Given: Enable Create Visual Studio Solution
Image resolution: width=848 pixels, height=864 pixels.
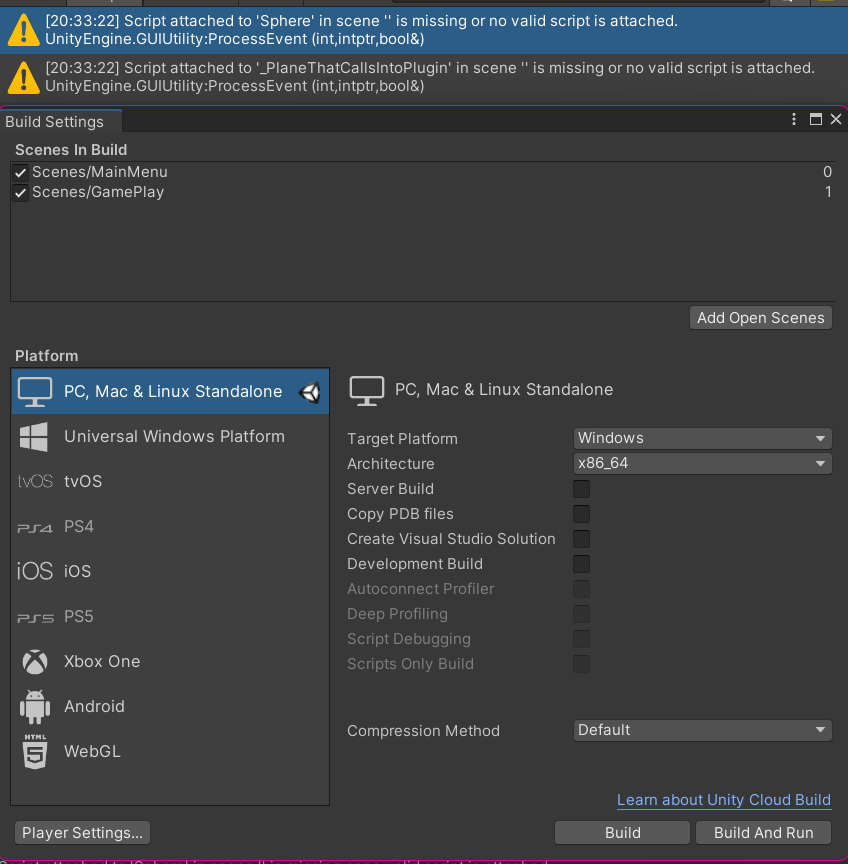Looking at the screenshot, I should (581, 539).
